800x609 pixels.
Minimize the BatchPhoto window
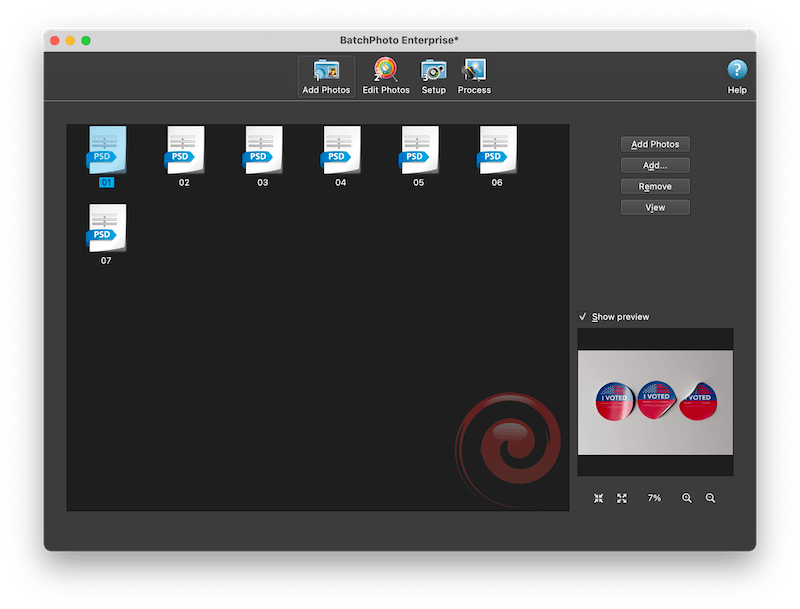pos(70,40)
